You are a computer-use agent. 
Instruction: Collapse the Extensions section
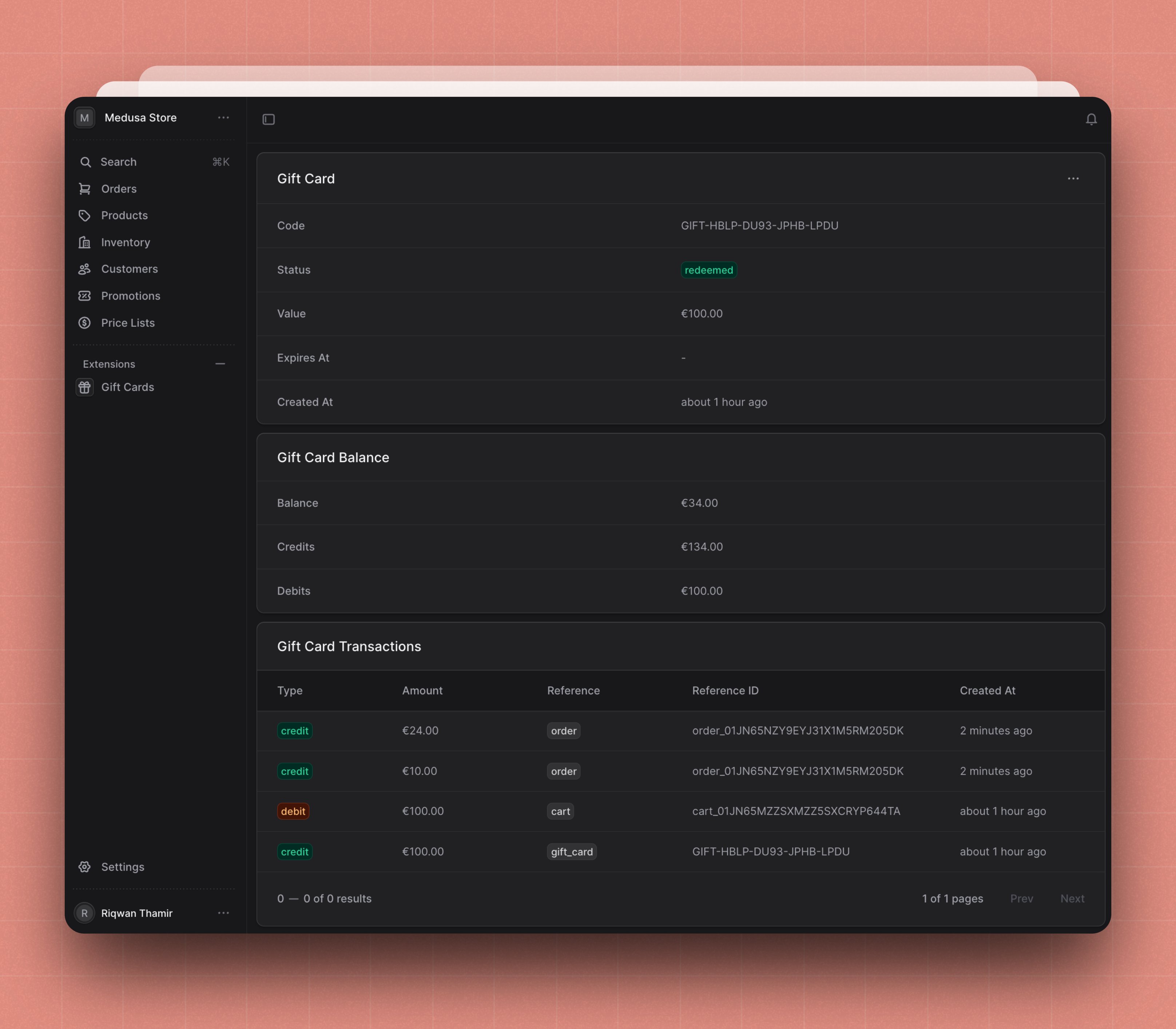220,364
